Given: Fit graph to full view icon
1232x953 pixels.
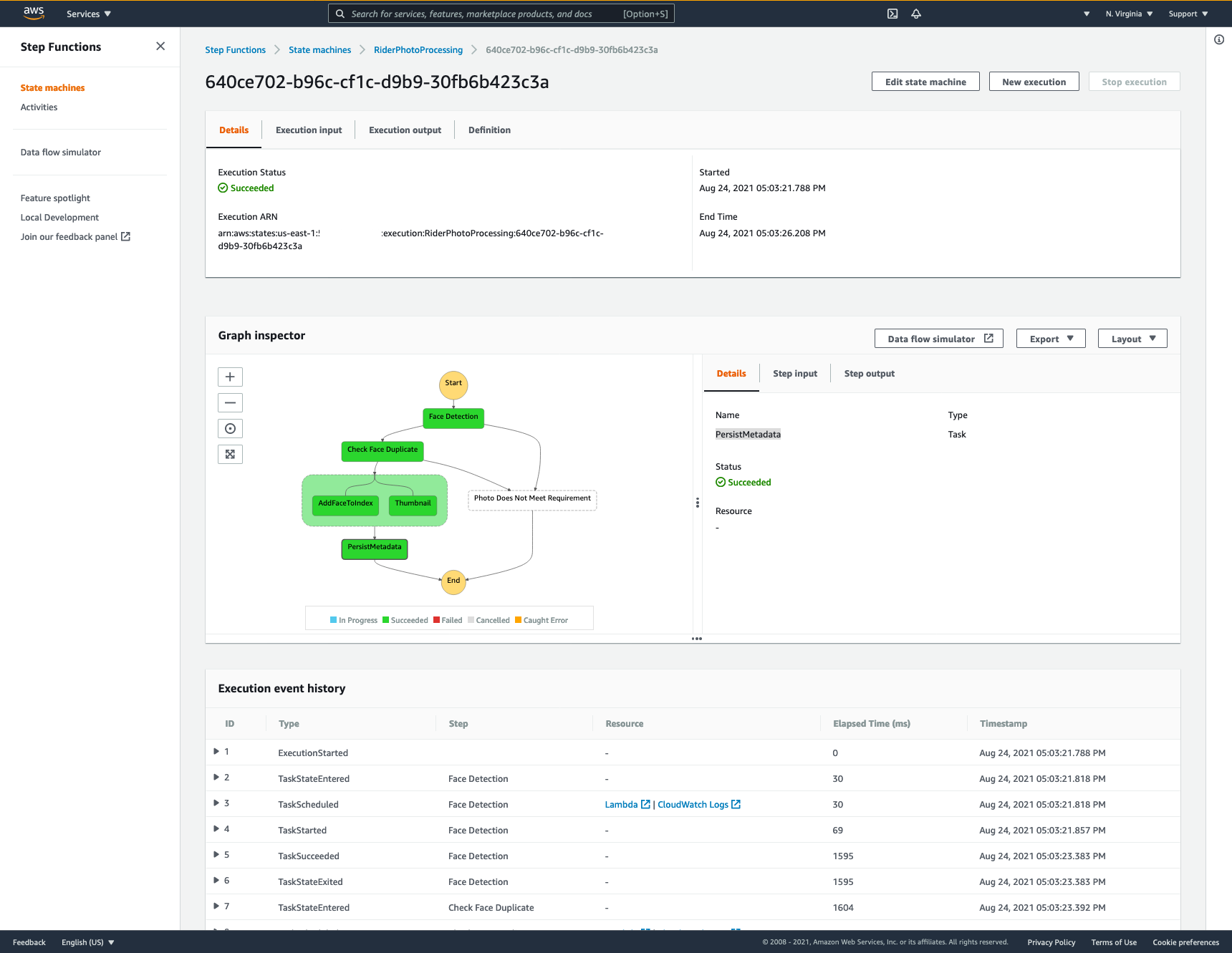Looking at the screenshot, I should (230, 454).
